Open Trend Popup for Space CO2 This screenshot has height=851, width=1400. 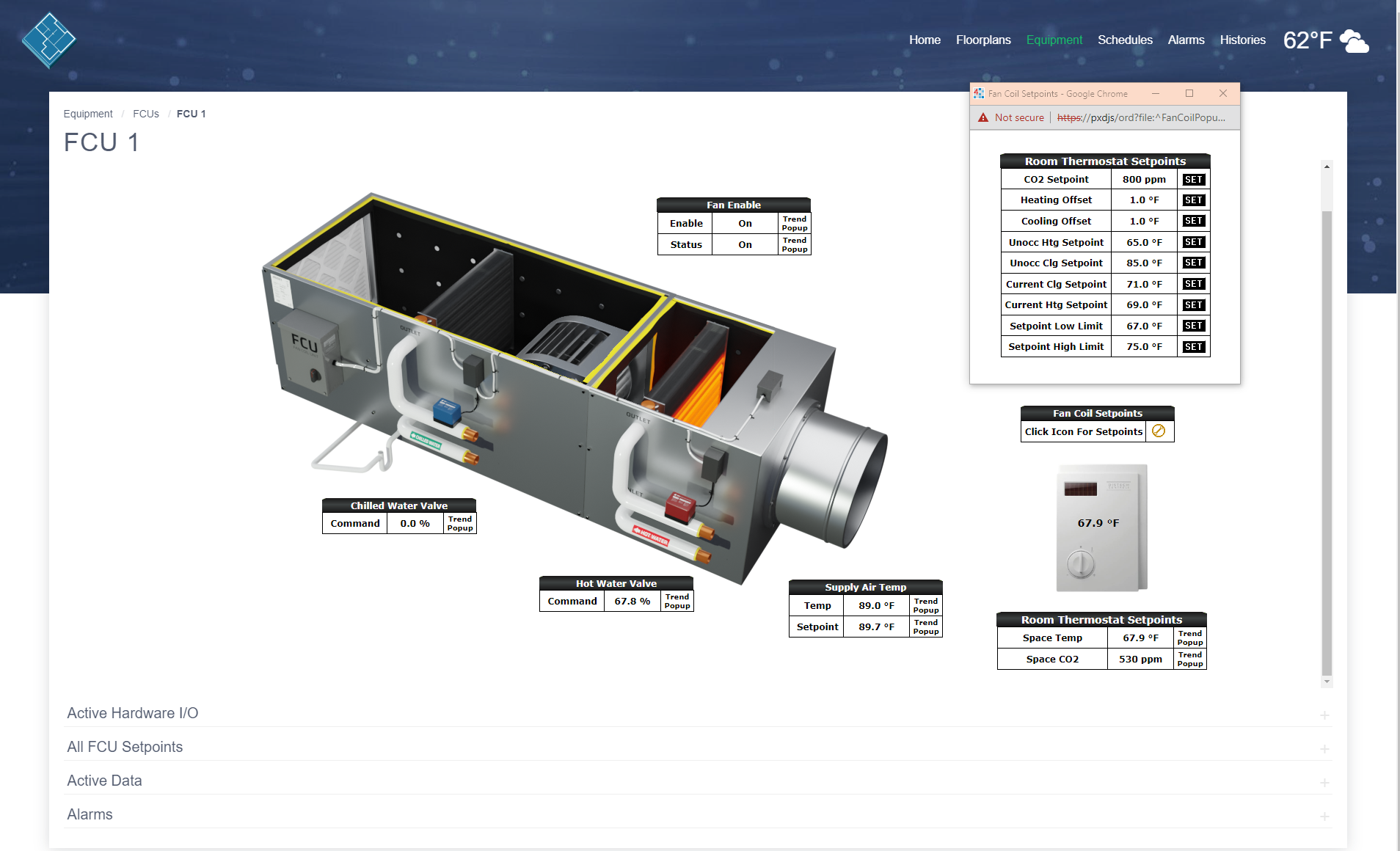click(x=1189, y=660)
